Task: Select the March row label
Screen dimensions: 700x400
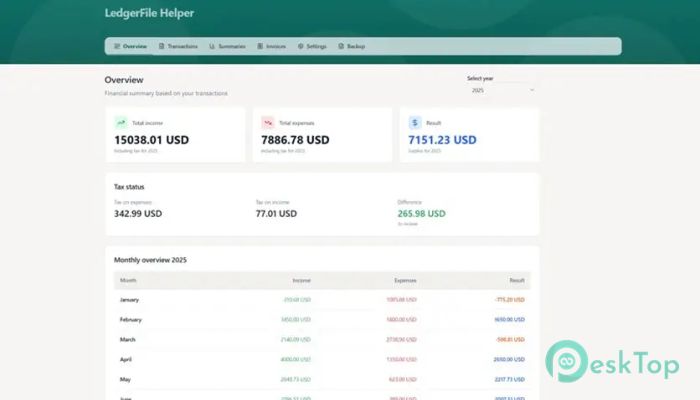Action: [127, 340]
